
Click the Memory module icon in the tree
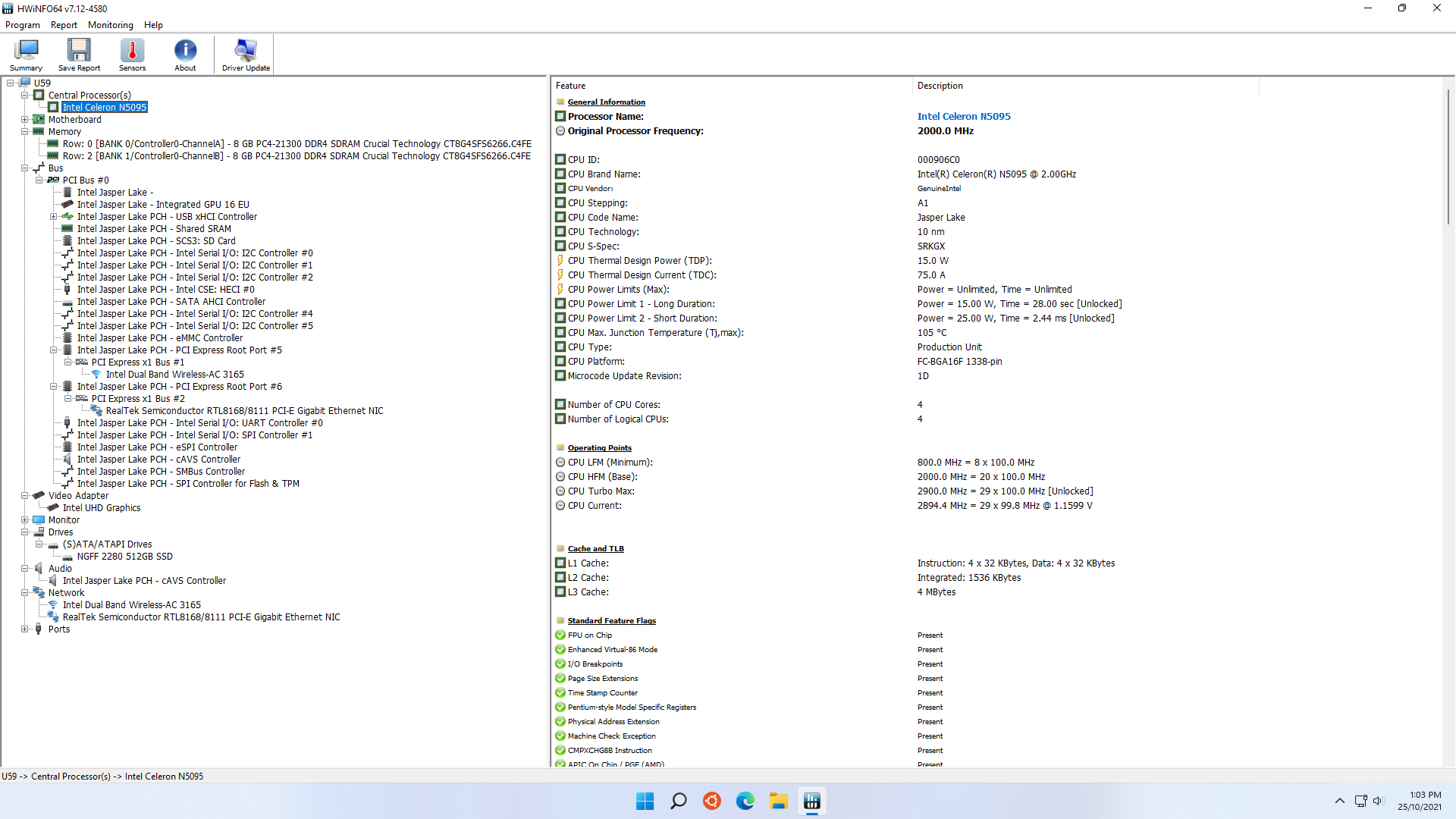(39, 132)
